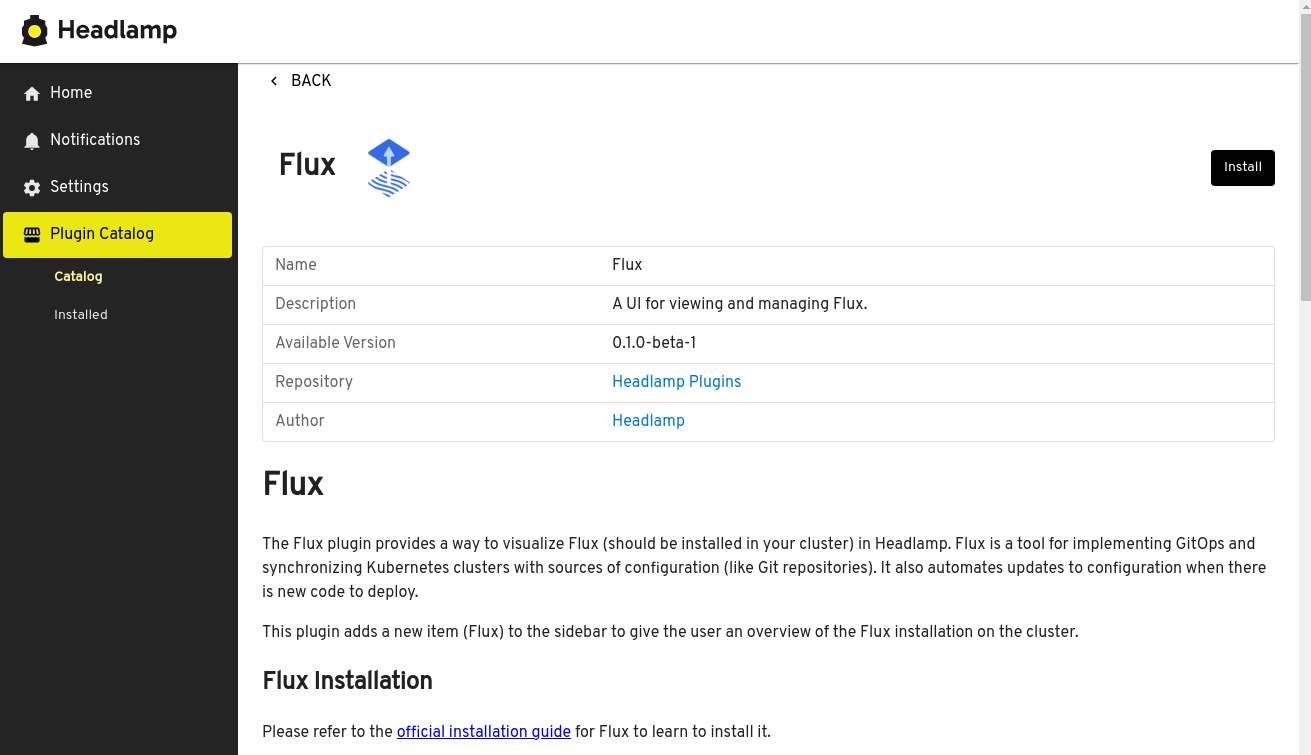Click the Install button for Flux
1311x755 pixels.
pyautogui.click(x=1242, y=167)
